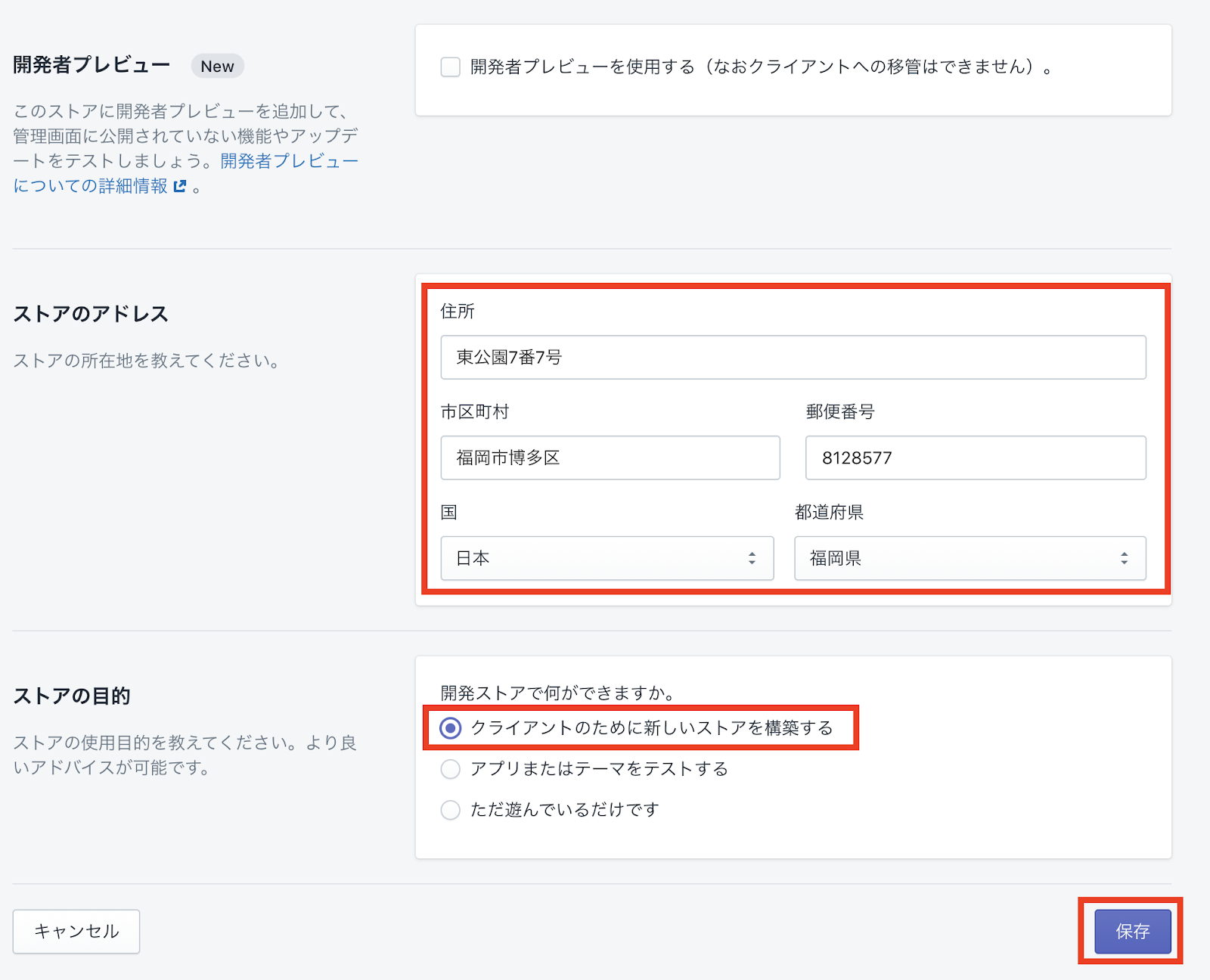Click the New badge beside 開発者プレビュー
The height and width of the screenshot is (980, 1210).
tap(217, 67)
